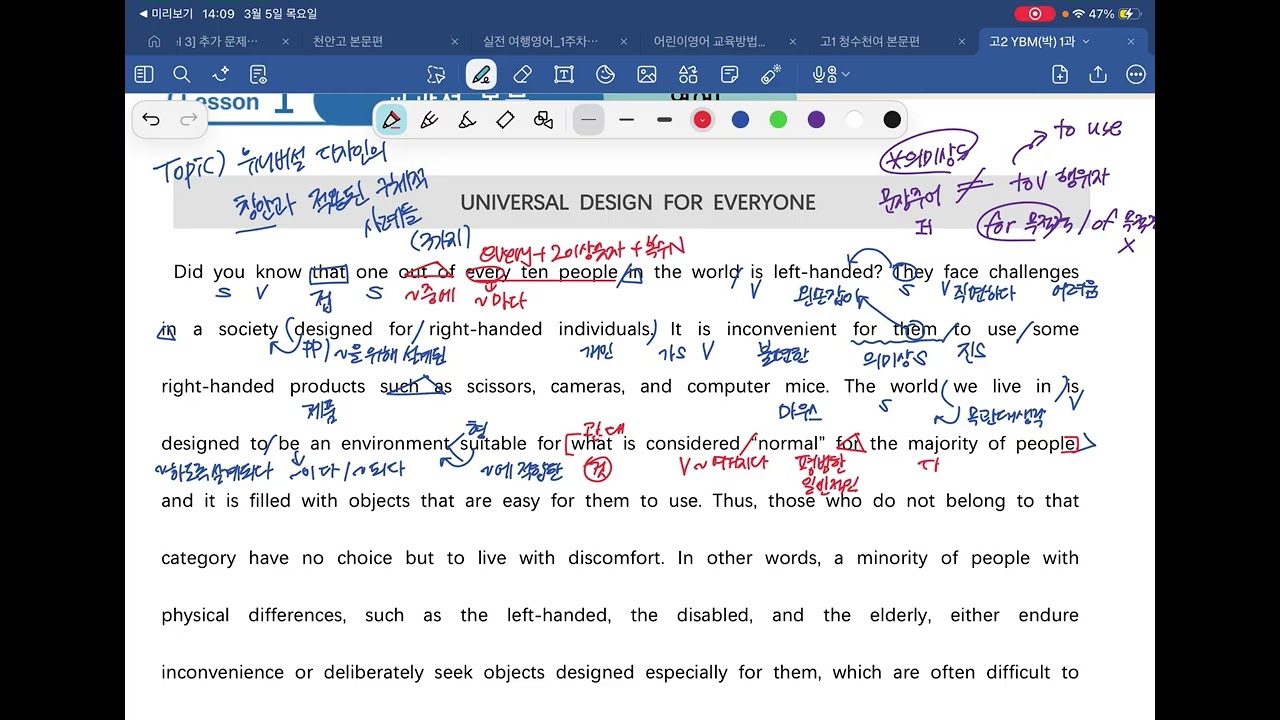Pick the black pen color
1280x720 pixels.
pos(892,120)
